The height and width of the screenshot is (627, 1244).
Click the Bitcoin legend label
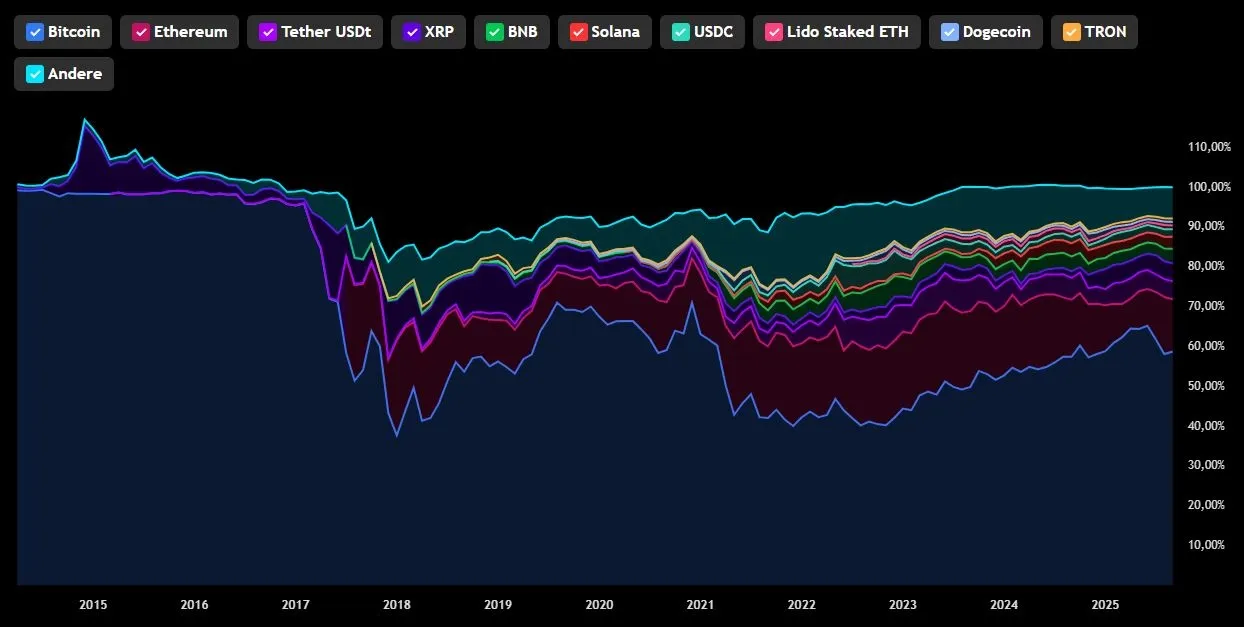click(x=74, y=32)
